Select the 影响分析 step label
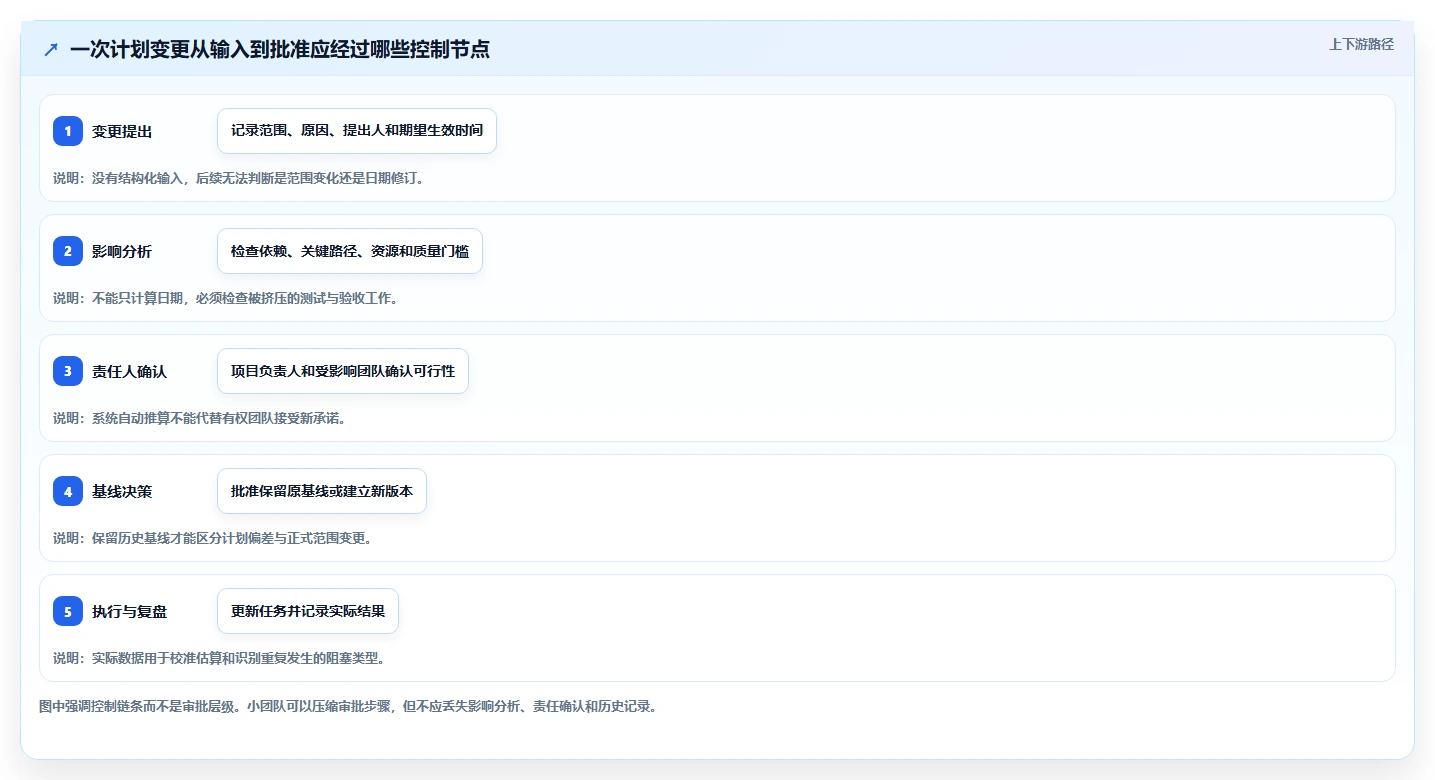Image resolution: width=1435 pixels, height=780 pixels. coord(122,251)
